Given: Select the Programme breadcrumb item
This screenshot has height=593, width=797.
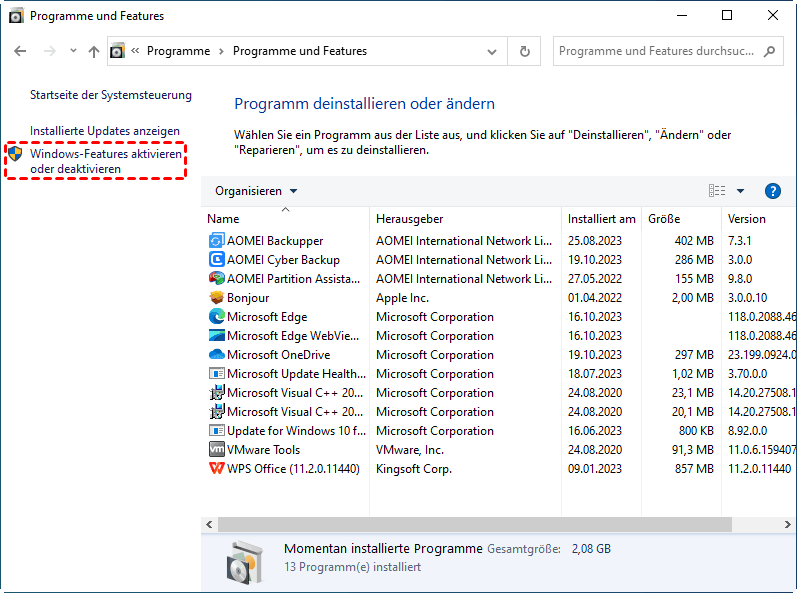Looking at the screenshot, I should tap(178, 51).
